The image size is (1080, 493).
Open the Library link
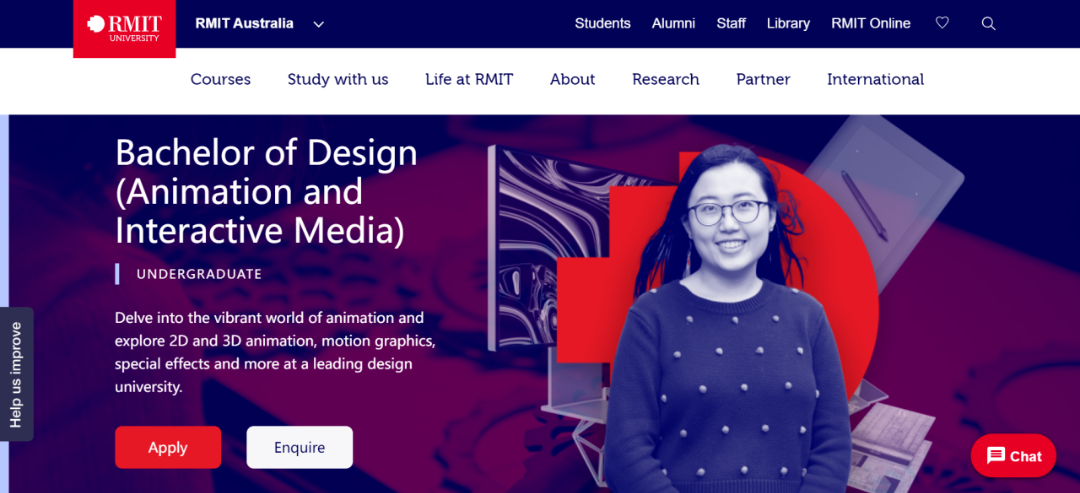click(x=788, y=23)
